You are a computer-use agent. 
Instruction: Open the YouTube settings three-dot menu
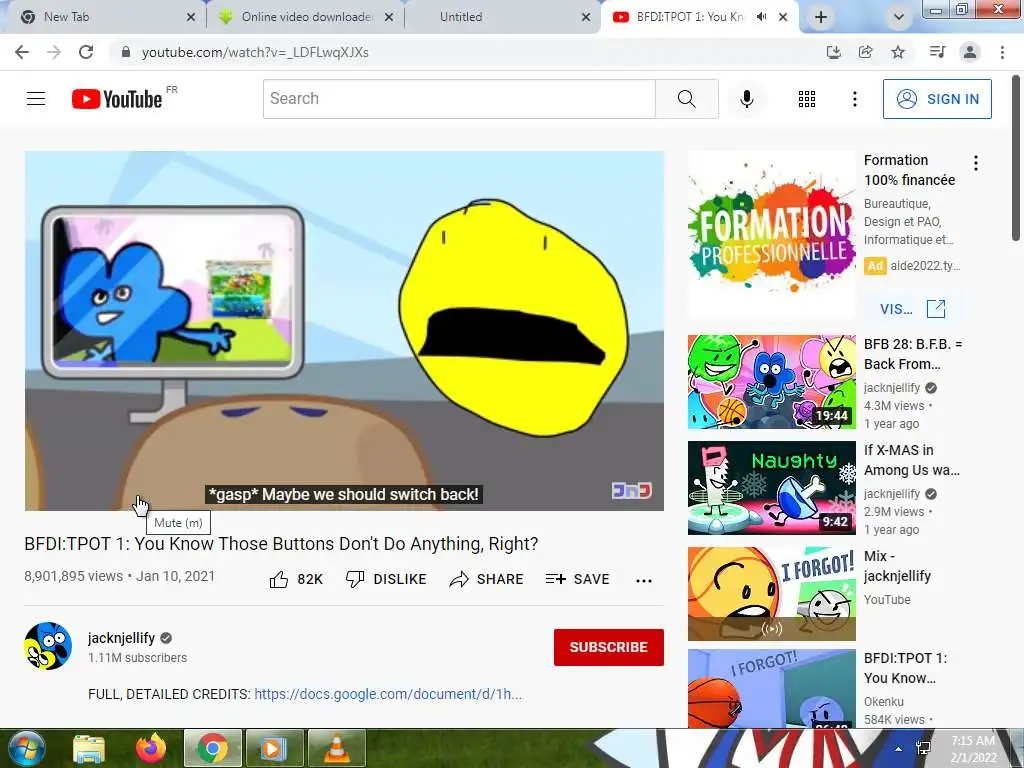point(854,99)
